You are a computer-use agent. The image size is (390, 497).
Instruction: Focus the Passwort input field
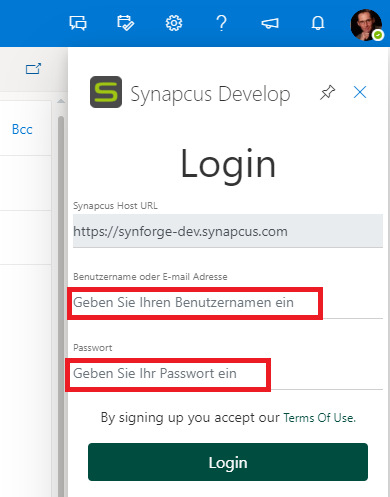click(228, 374)
